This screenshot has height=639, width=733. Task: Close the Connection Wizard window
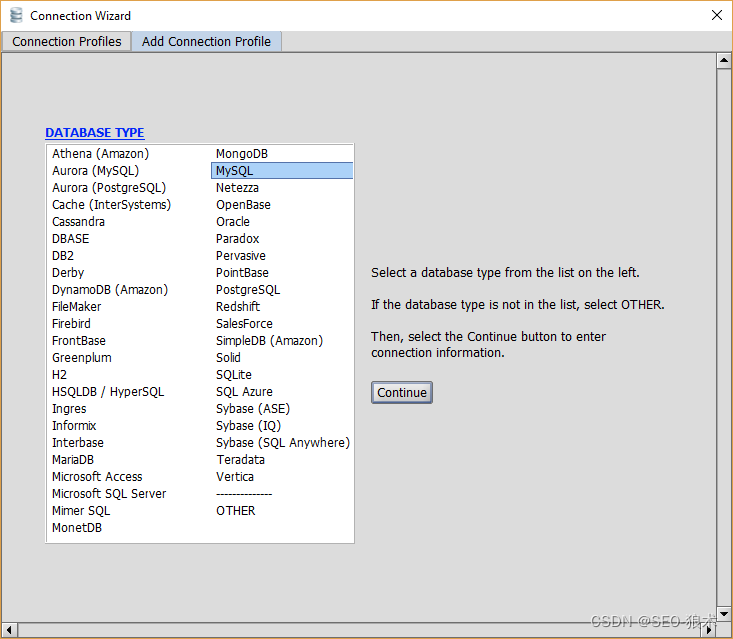tap(716, 15)
